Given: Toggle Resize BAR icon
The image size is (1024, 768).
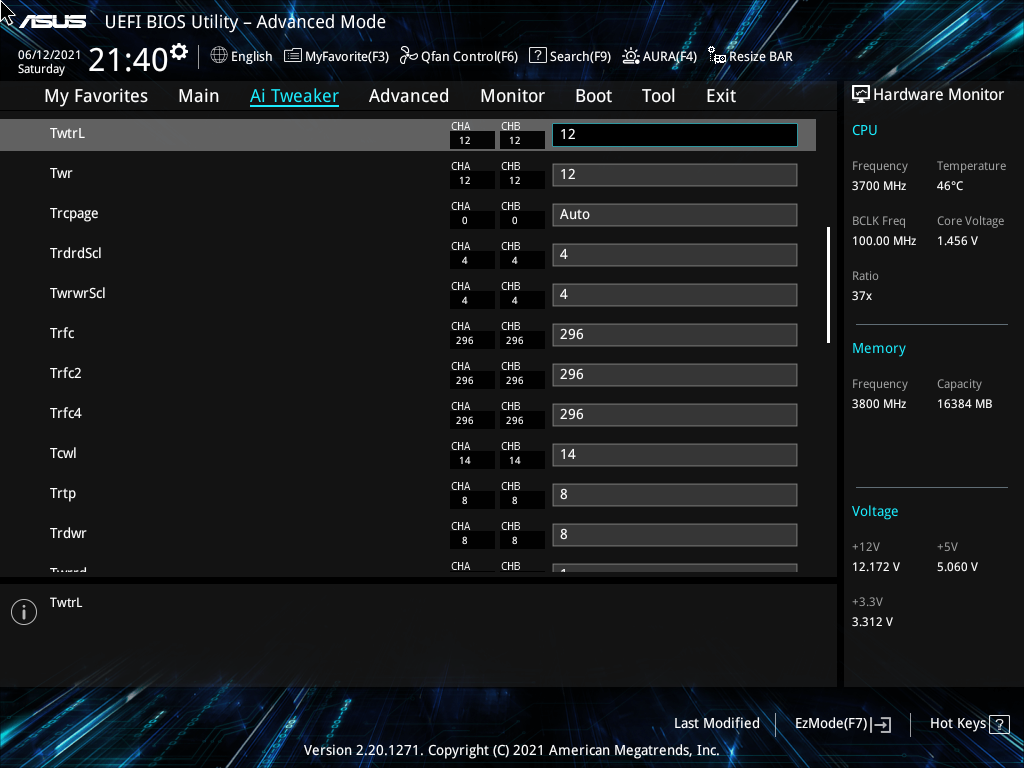Looking at the screenshot, I should click(x=717, y=56).
